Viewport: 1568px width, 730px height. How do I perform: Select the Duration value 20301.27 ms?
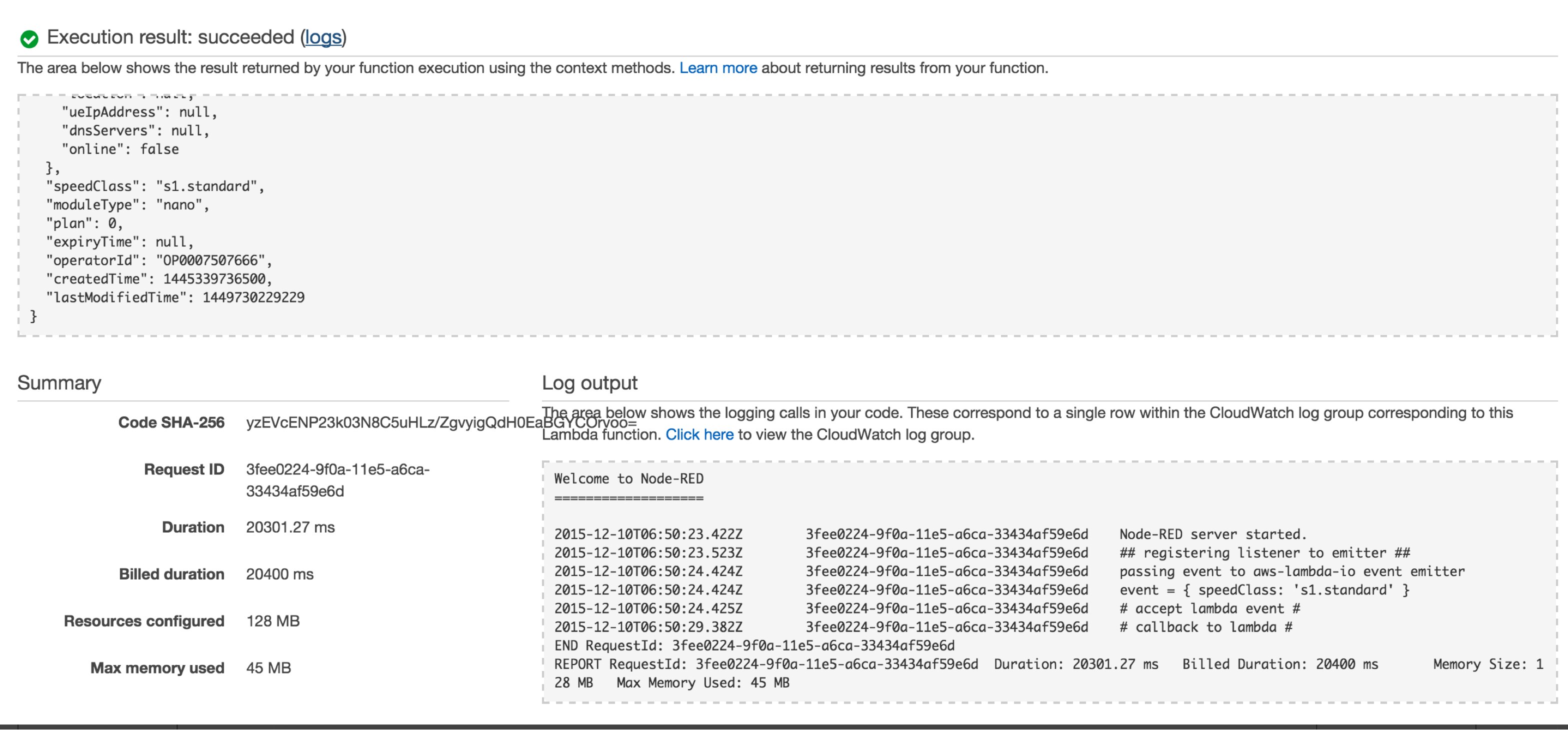292,526
